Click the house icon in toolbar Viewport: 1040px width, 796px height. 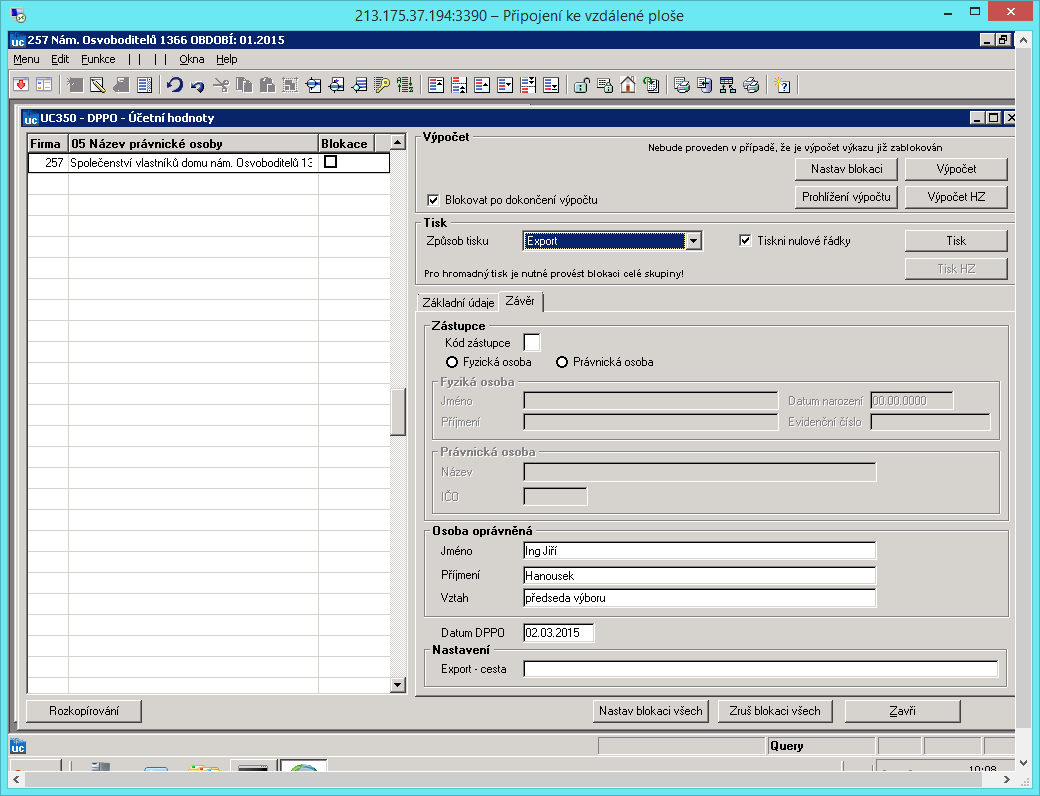coord(628,85)
